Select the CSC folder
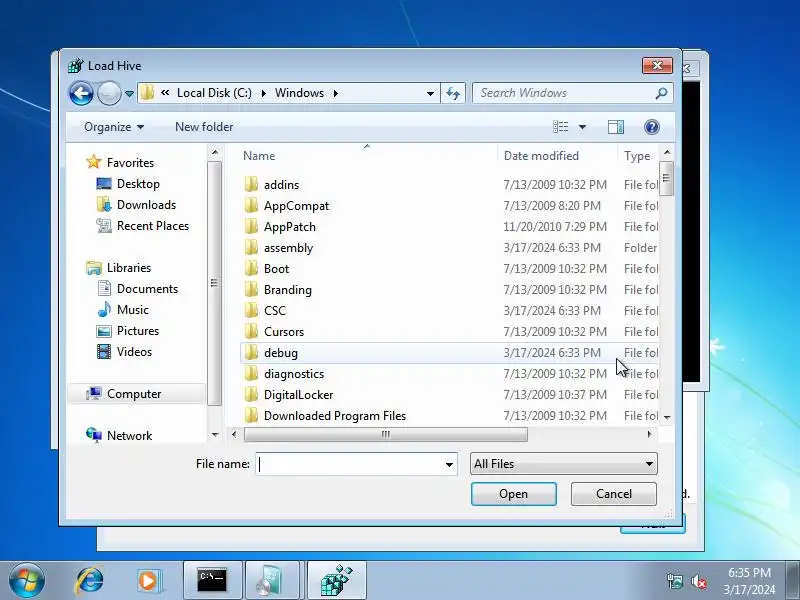The height and width of the screenshot is (600, 800). [x=275, y=311]
